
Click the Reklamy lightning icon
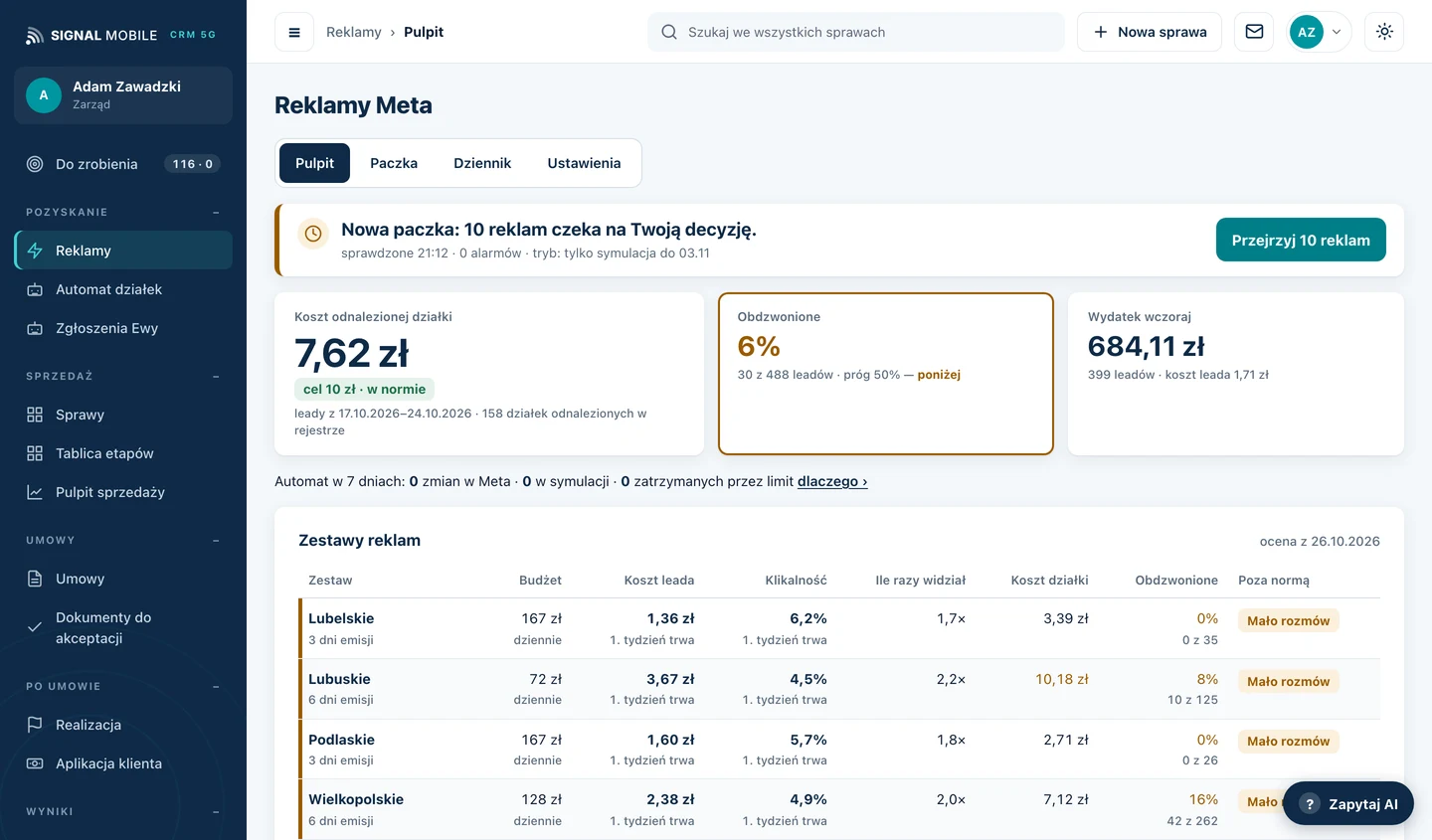35,251
